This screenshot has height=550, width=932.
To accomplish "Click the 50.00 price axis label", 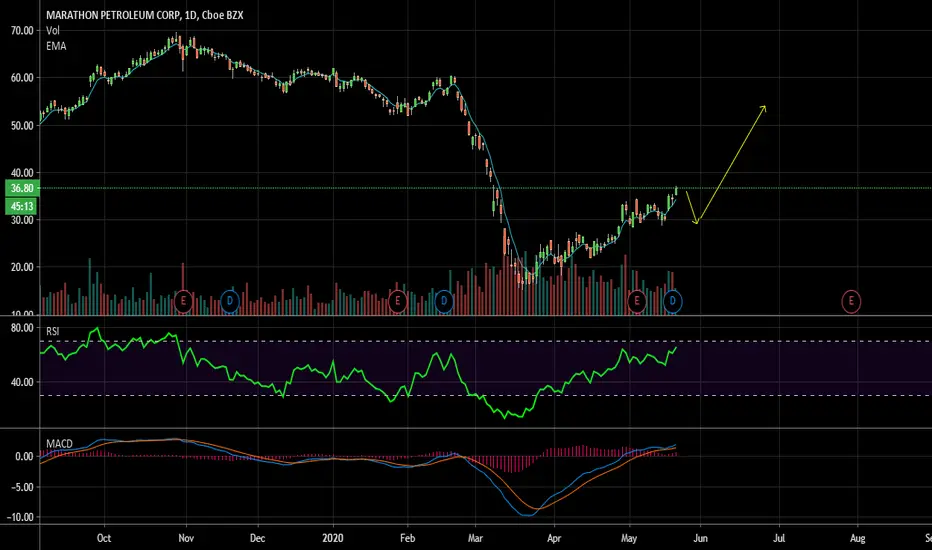I will pos(22,125).
